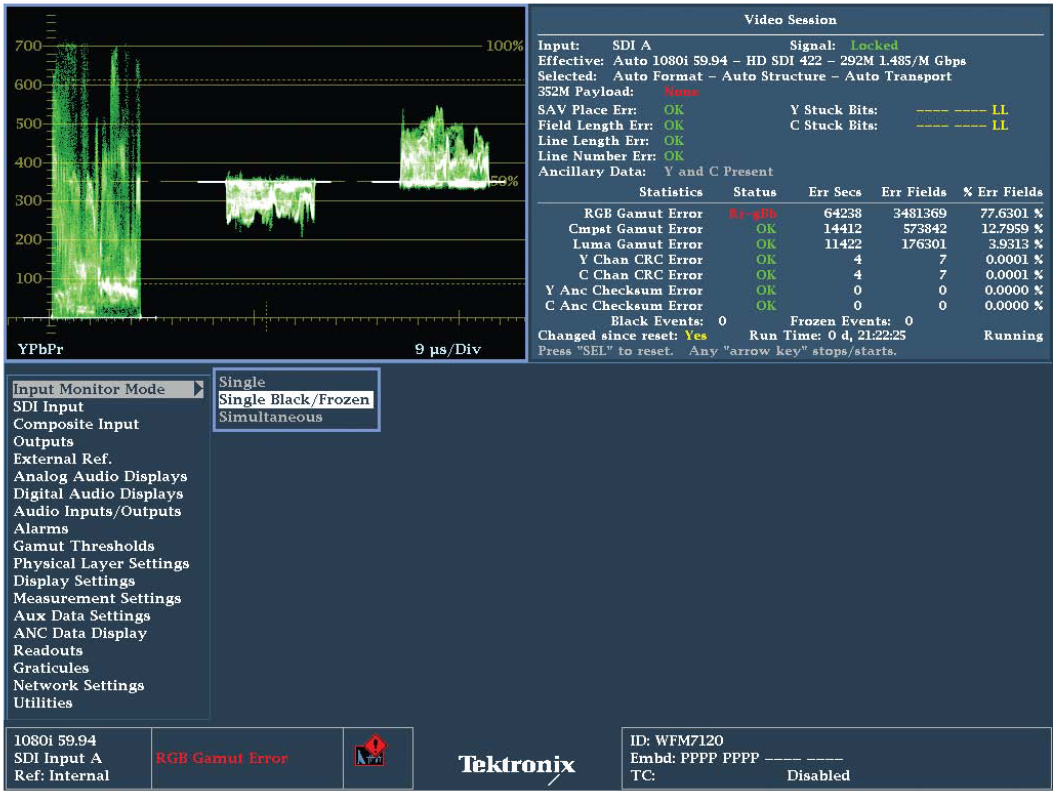Select Graticules settings
The image size is (1056, 793).
51,668
